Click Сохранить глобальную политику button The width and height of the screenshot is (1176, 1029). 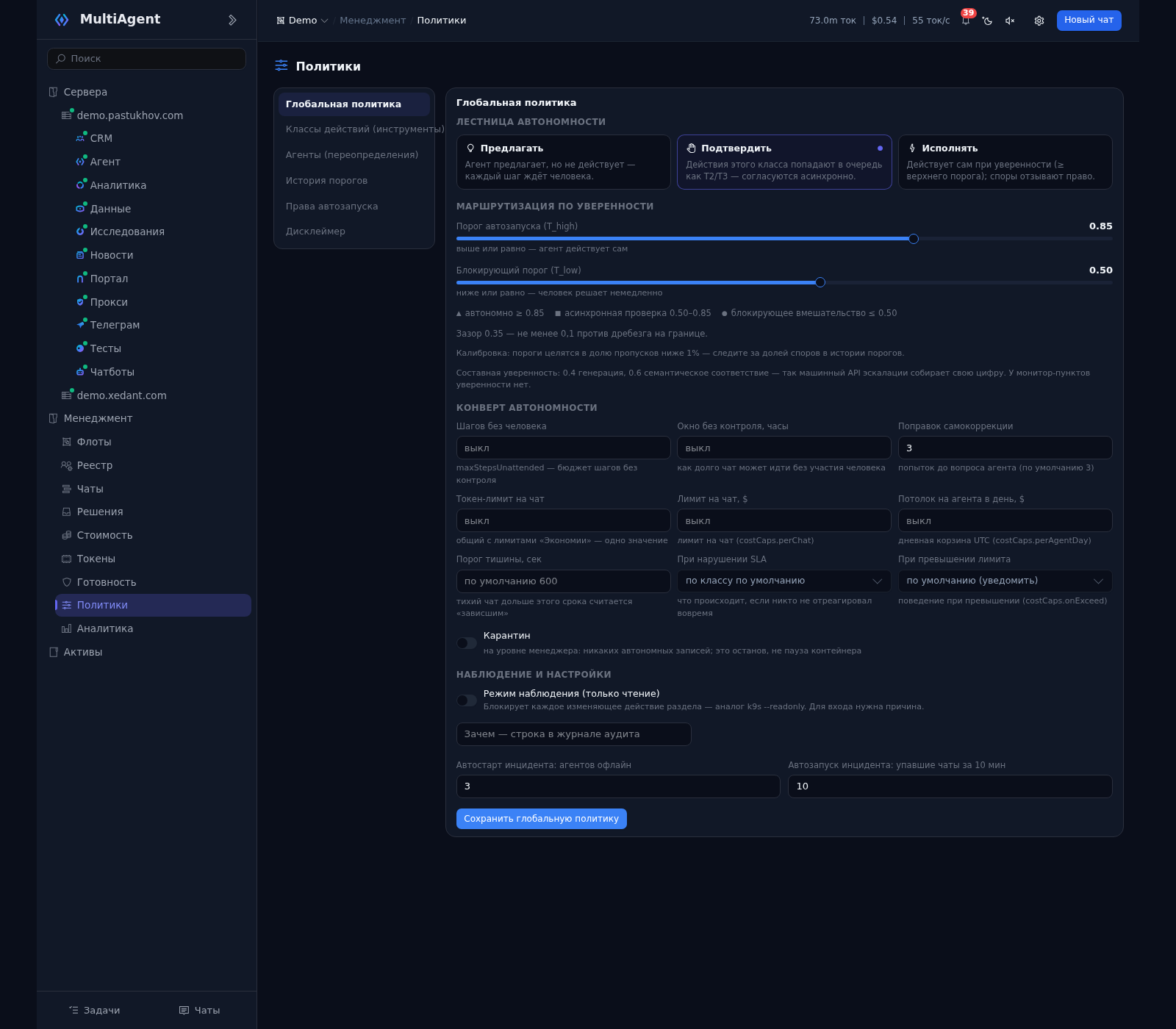coord(542,819)
